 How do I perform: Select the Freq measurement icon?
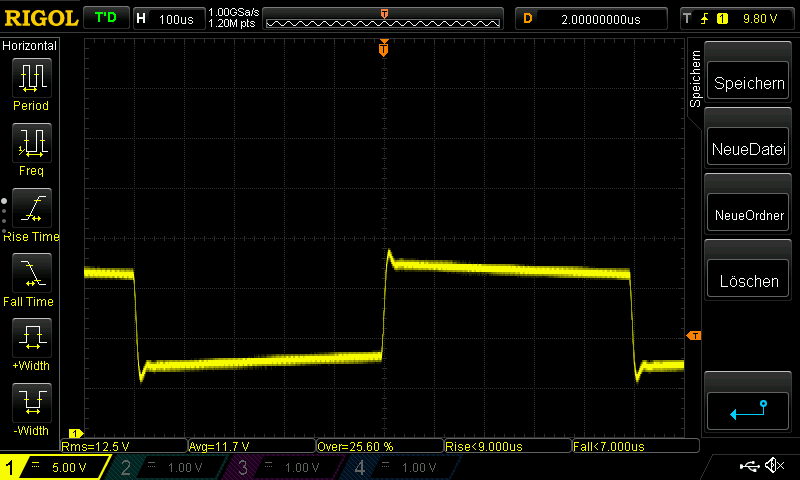30,143
